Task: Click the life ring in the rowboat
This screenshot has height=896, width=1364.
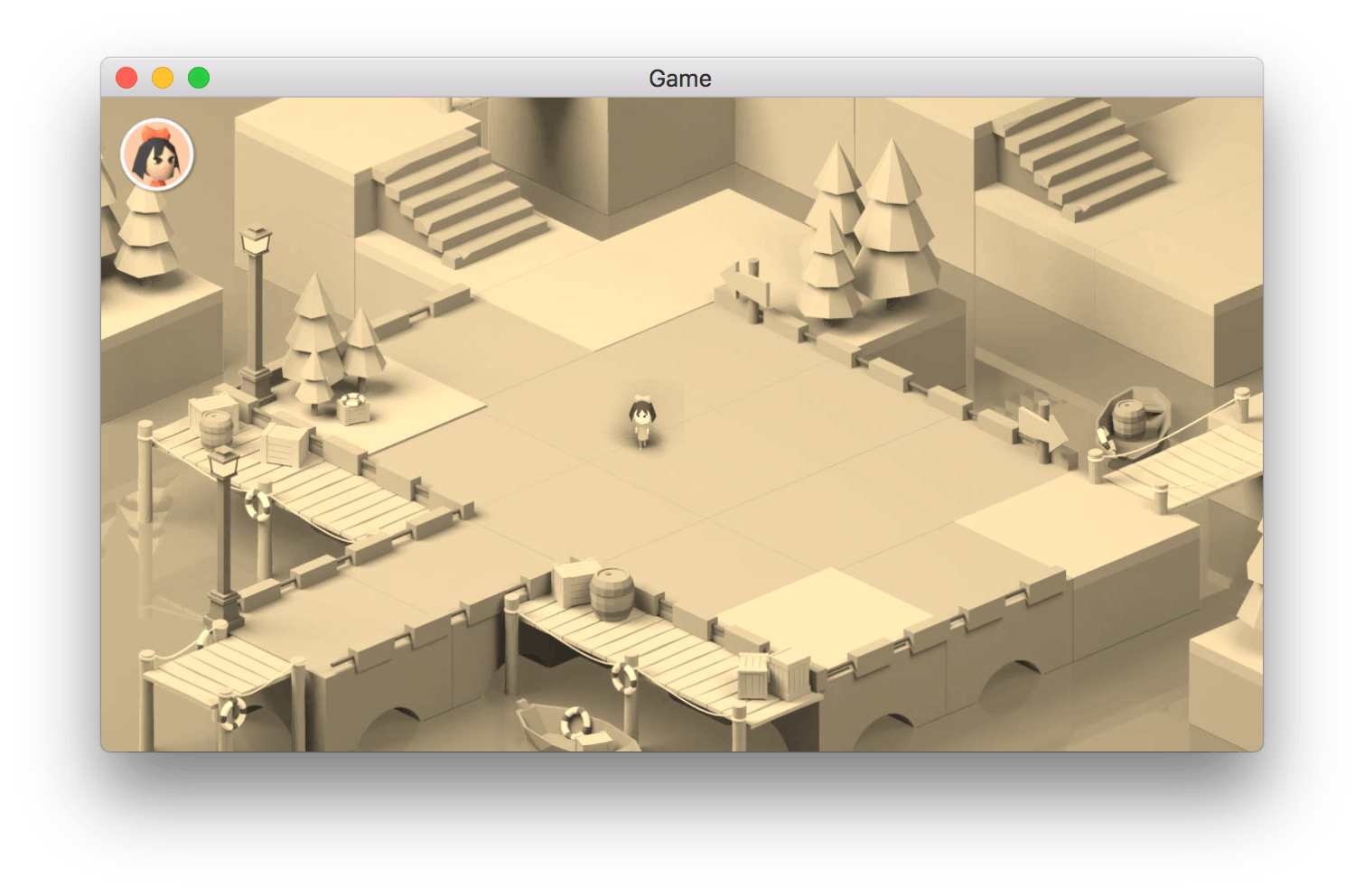Action: tap(575, 722)
